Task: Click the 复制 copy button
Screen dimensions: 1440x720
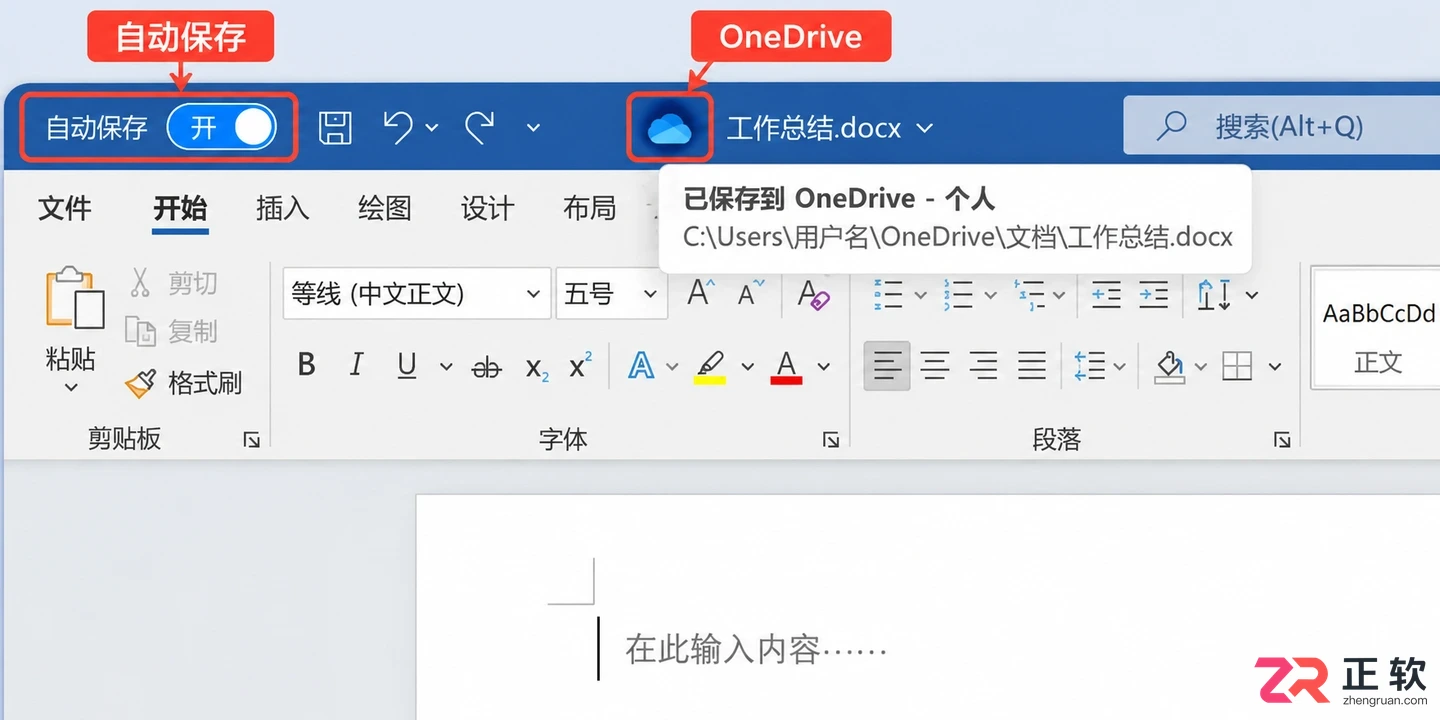Action: coord(173,331)
